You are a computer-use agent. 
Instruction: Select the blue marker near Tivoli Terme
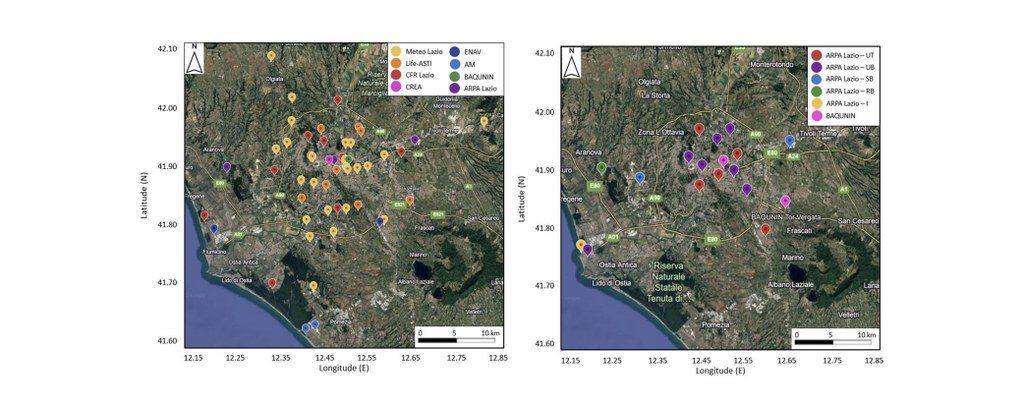click(789, 141)
